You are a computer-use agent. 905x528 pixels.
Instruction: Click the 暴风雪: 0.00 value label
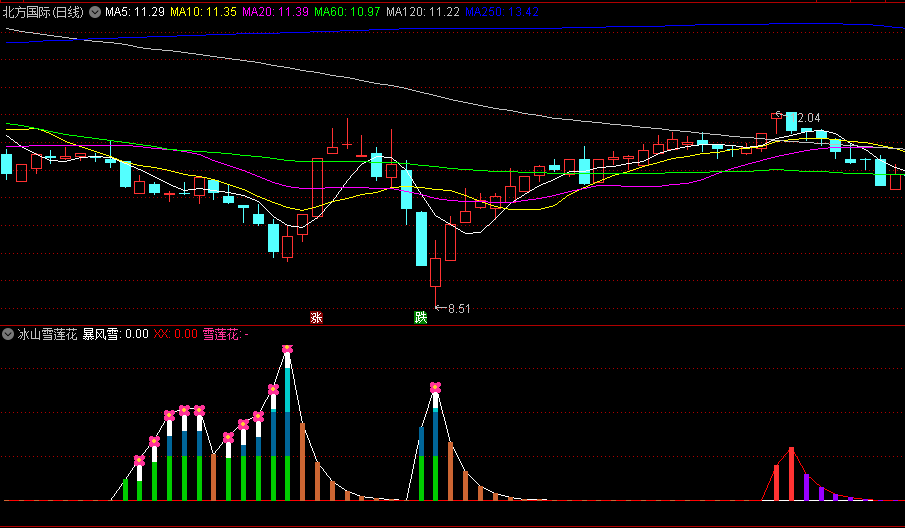115,334
